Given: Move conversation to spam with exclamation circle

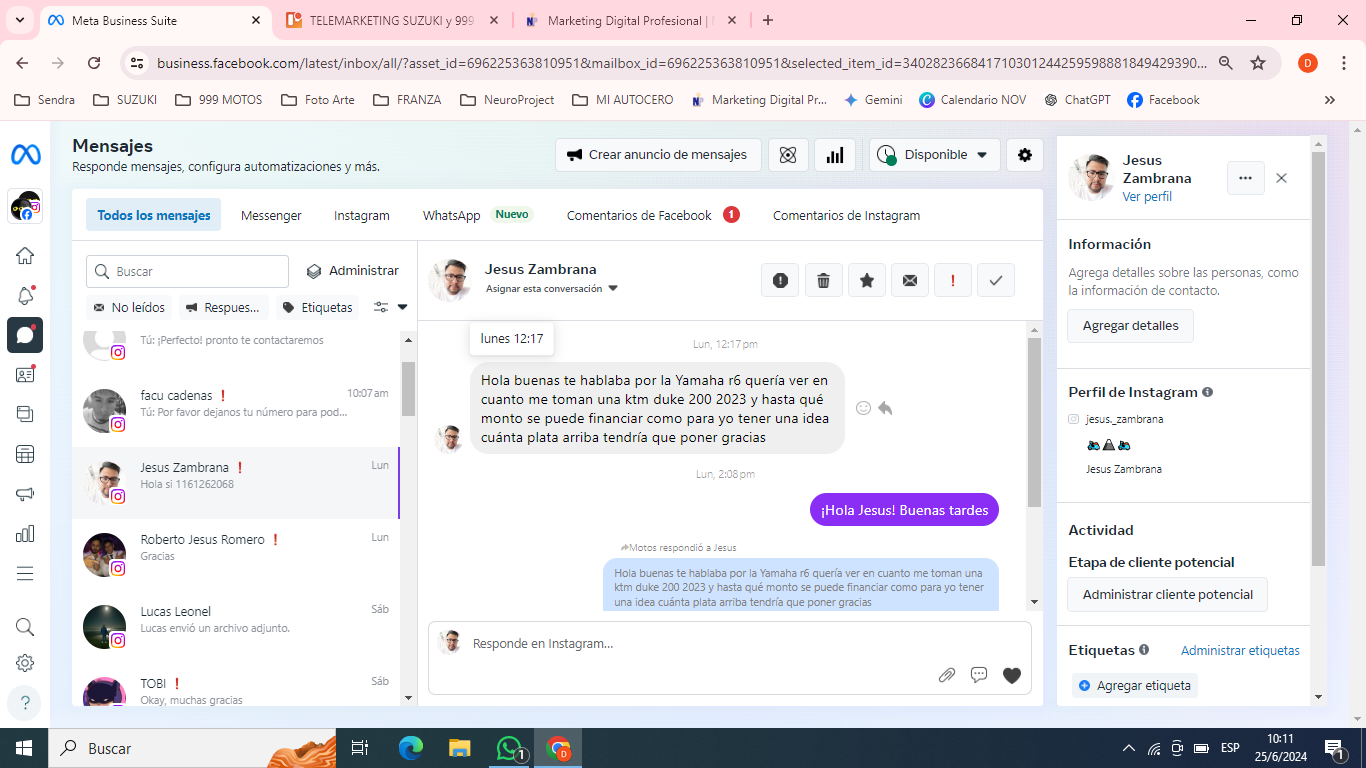Looking at the screenshot, I should click(x=780, y=281).
